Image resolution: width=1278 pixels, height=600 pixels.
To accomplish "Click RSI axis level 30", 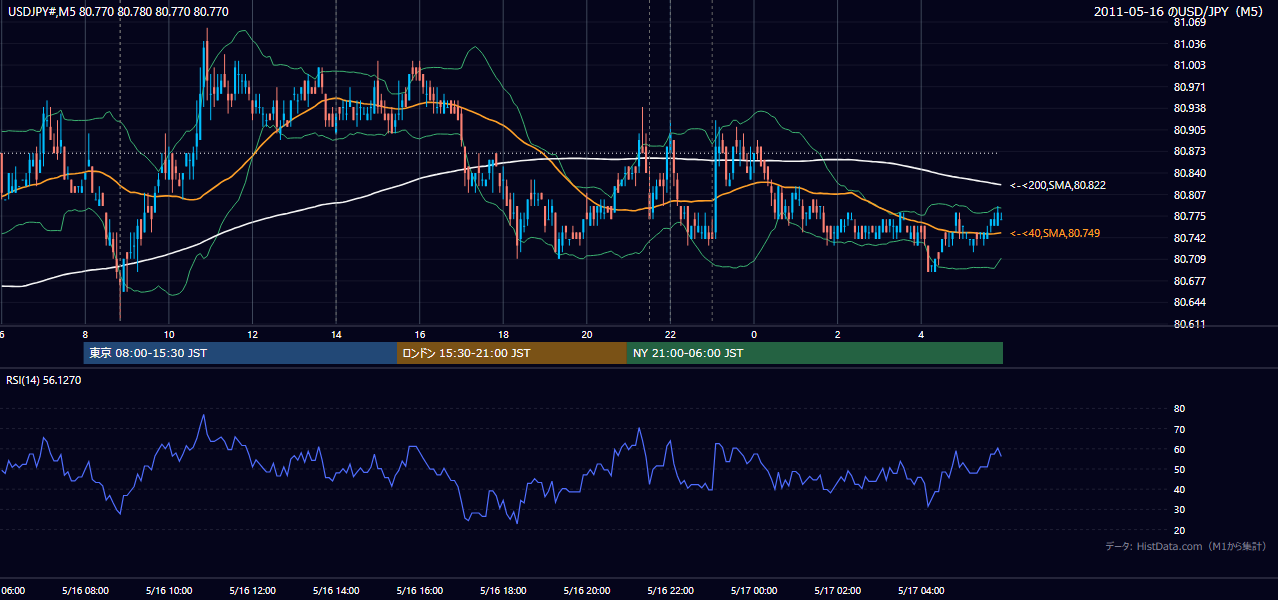I will click(1180, 510).
